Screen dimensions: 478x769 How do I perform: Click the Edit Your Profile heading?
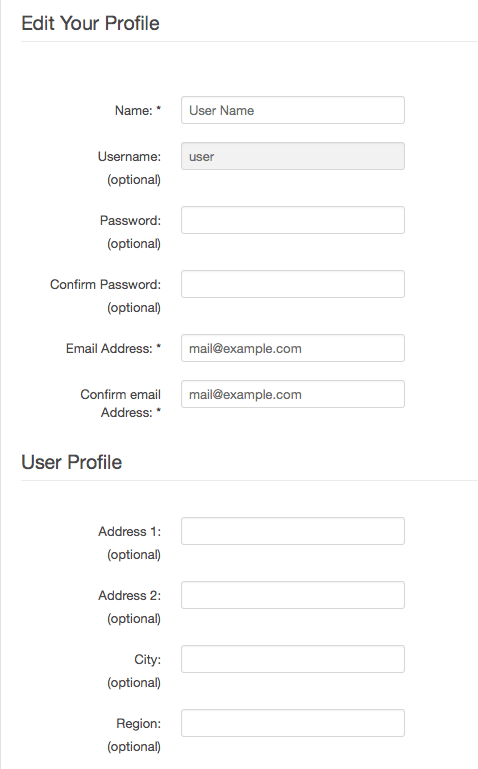point(90,24)
